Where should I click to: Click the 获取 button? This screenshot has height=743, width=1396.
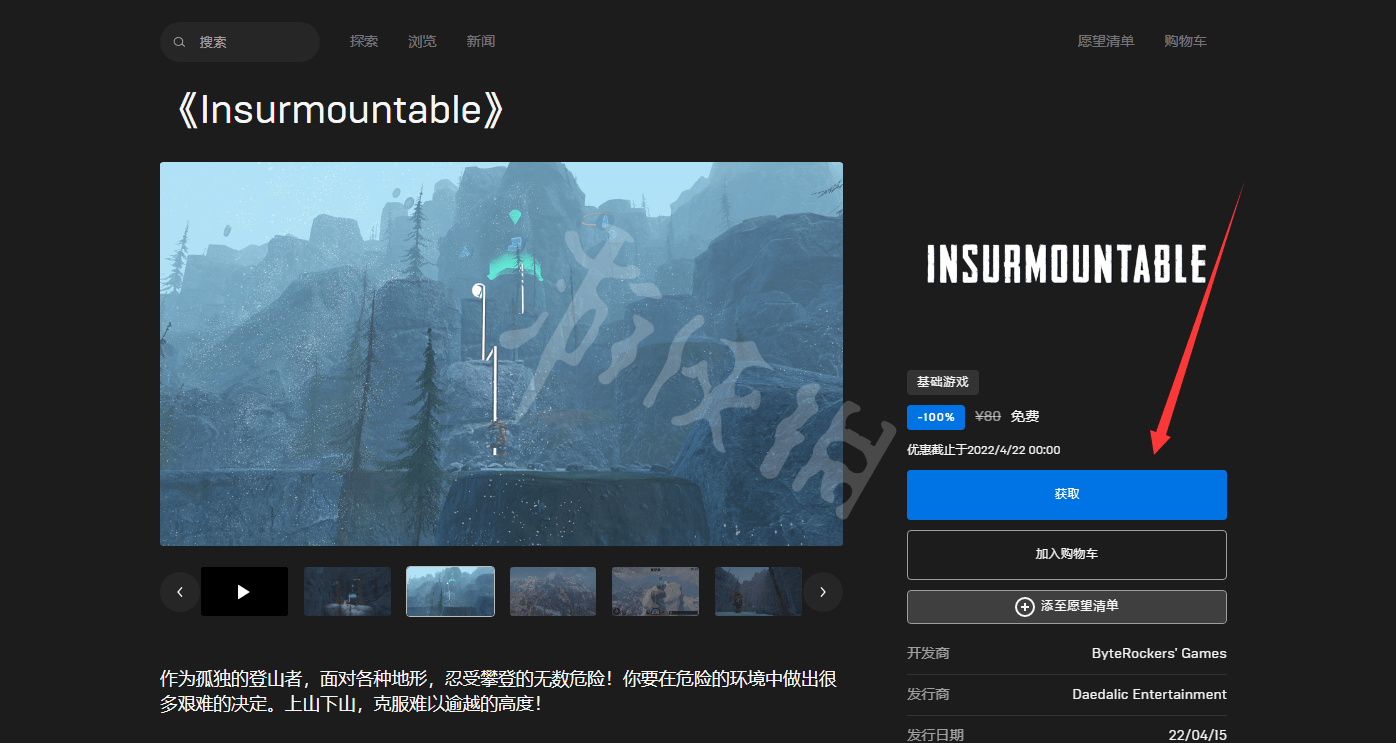tap(1067, 495)
